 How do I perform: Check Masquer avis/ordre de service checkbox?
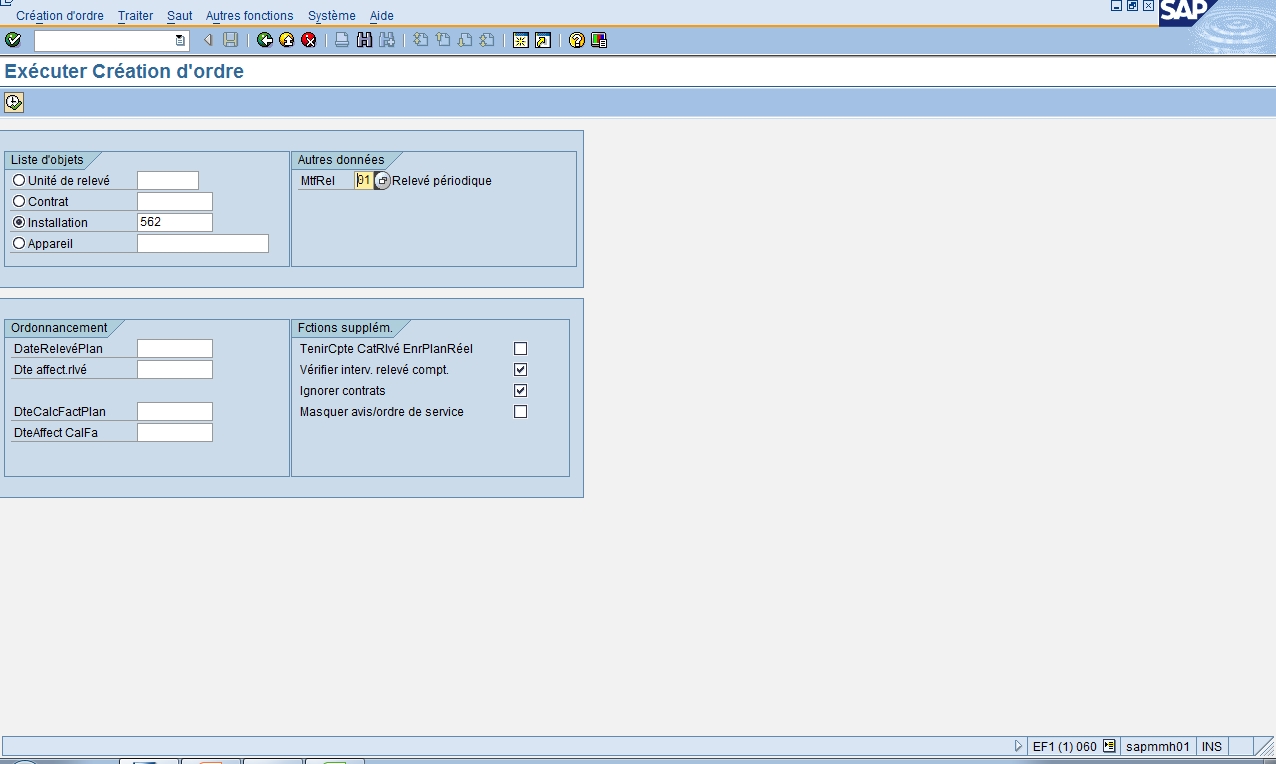click(x=520, y=412)
